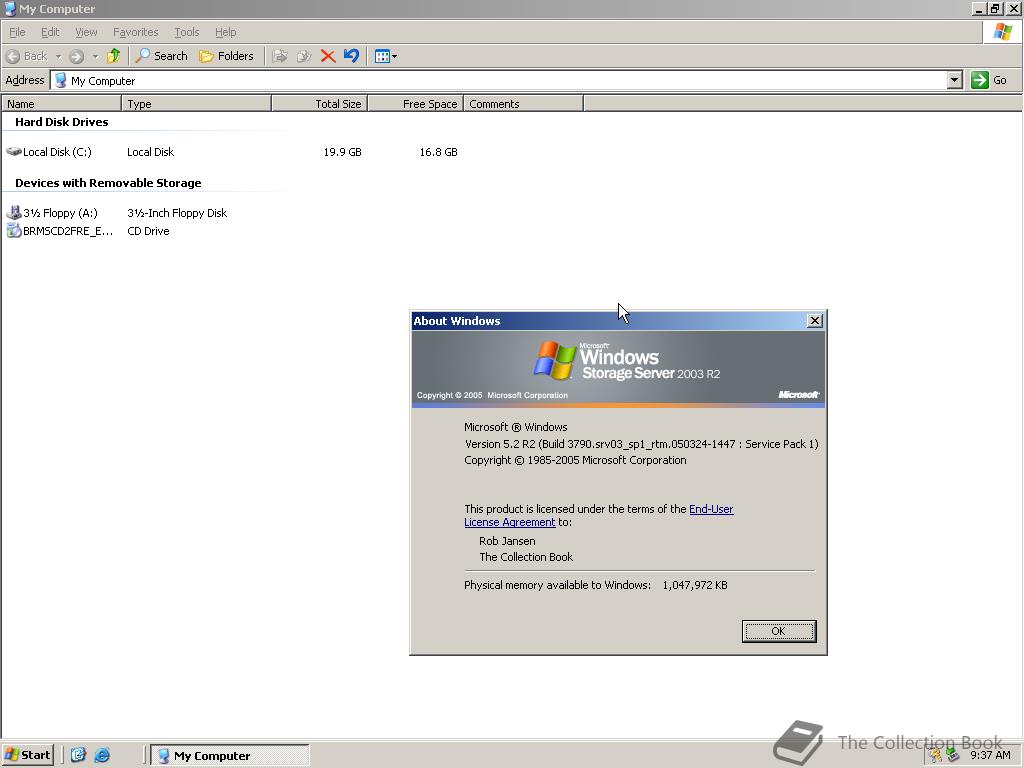Click the Move To toolbar icon
Viewport: 1024px width, 768px height.
[x=280, y=56]
